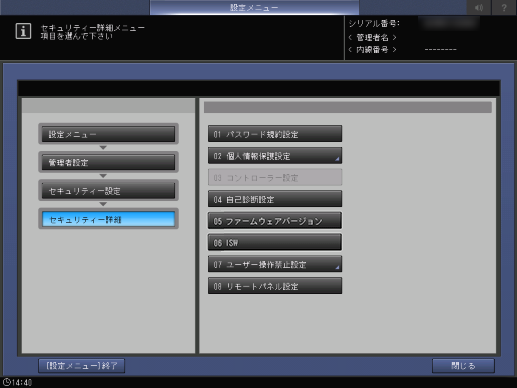
Task: Click [設定メニュー]終了 button
Action: (82, 366)
